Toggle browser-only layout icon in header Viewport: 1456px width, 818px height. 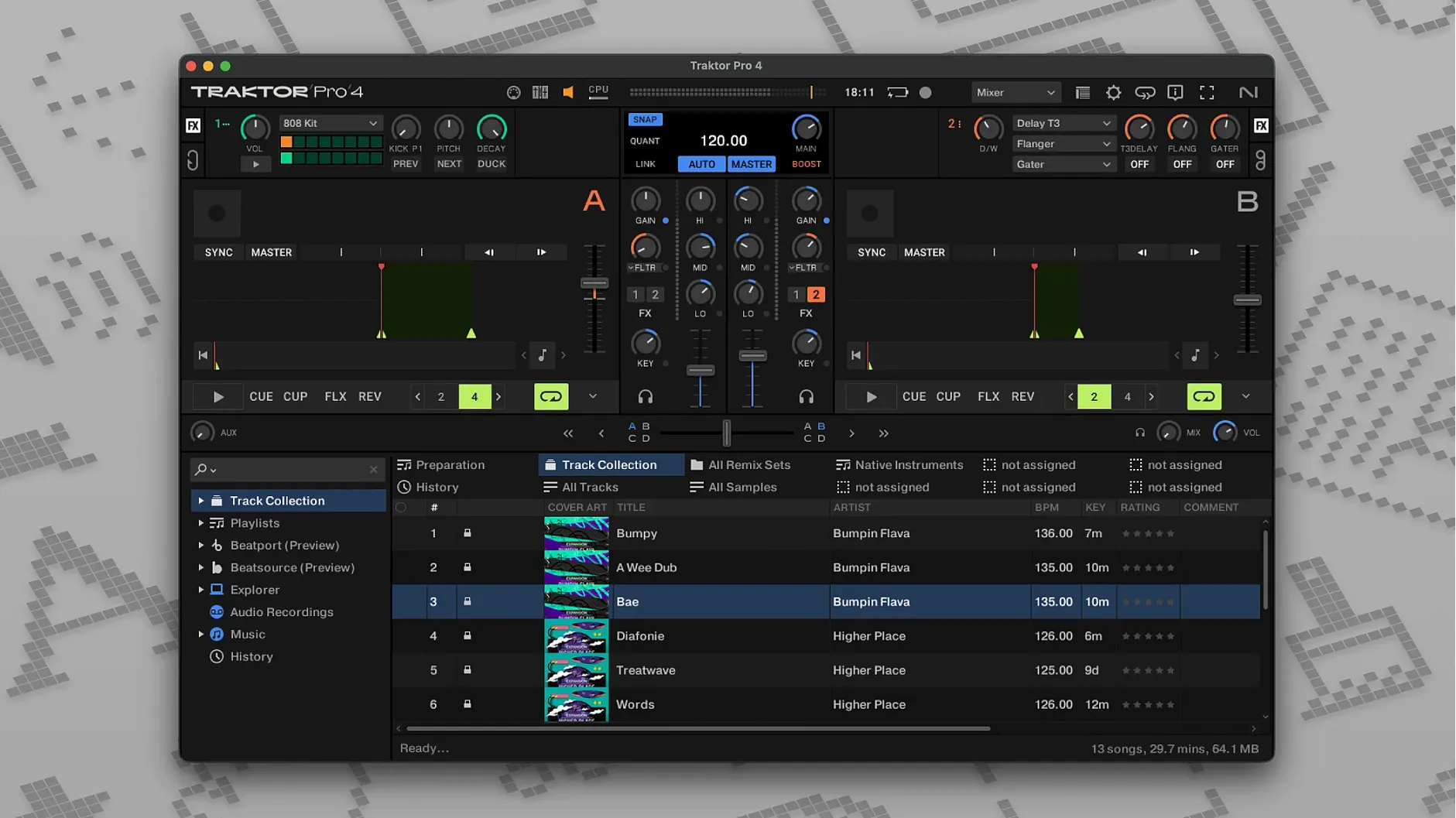pyautogui.click(x=1082, y=93)
